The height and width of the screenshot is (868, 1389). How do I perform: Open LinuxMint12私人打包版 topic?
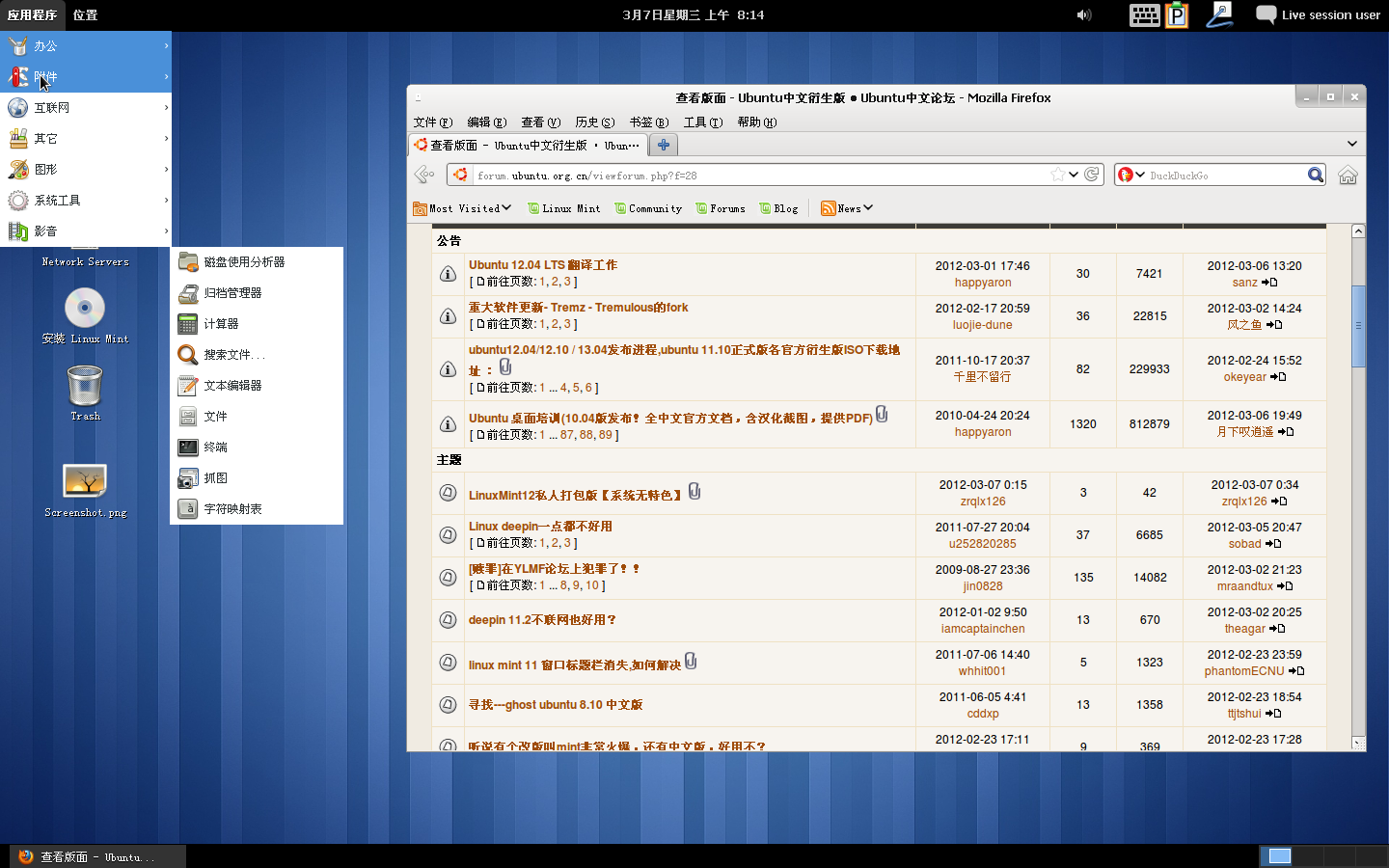(x=576, y=496)
